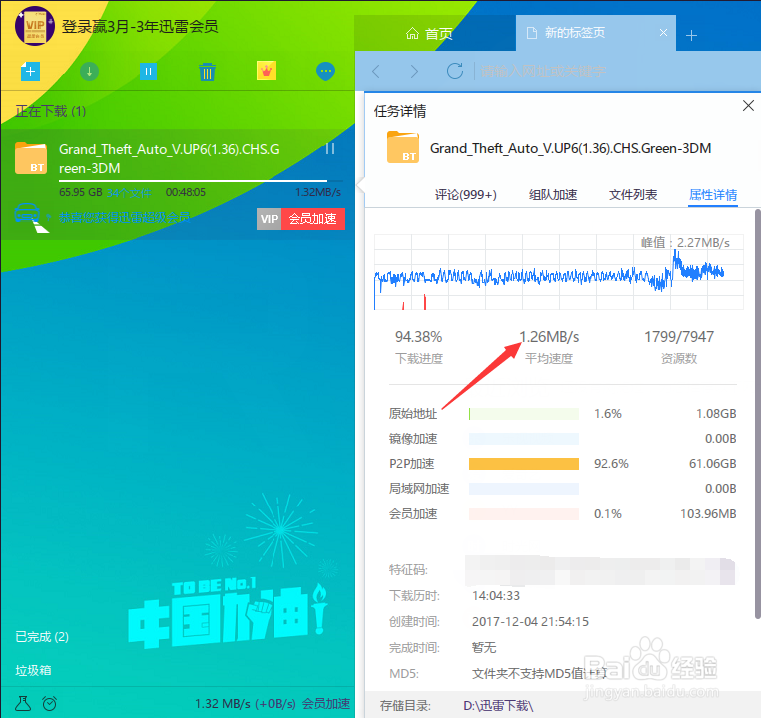
Task: Switch to the 新的标签页 tab
Action: [x=596, y=33]
